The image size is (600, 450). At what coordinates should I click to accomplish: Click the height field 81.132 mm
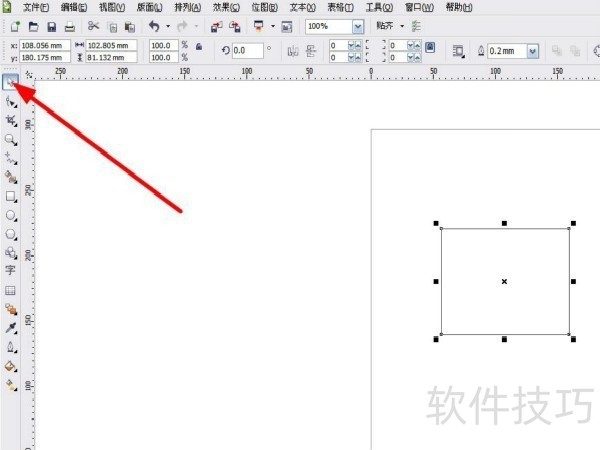click(x=111, y=57)
